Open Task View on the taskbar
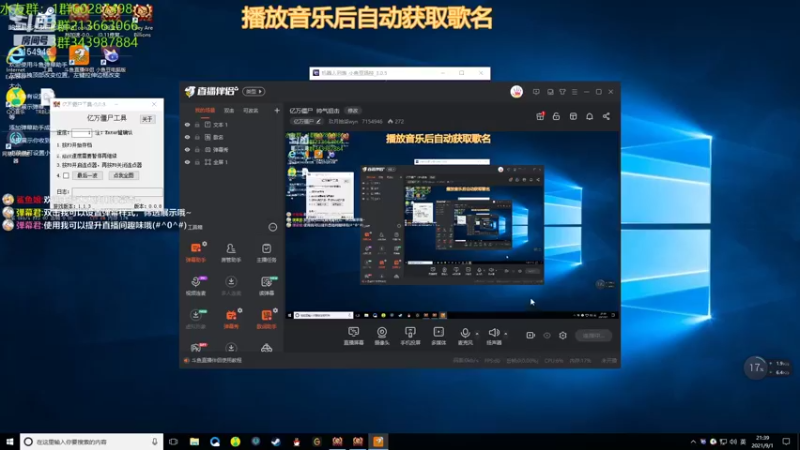 [x=173, y=442]
